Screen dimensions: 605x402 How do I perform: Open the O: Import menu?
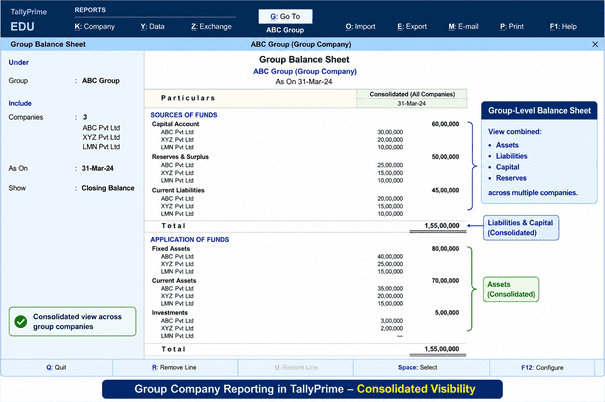[360, 27]
